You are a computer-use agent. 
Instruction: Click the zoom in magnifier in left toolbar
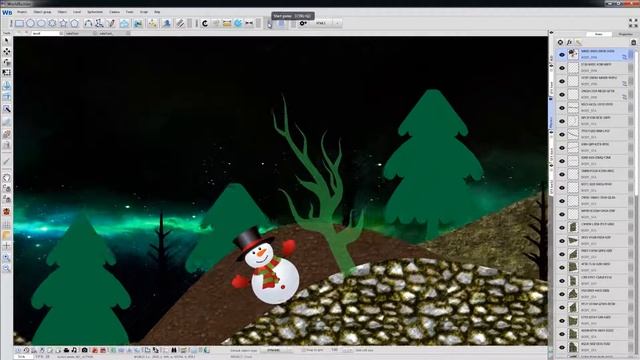click(x=7, y=258)
